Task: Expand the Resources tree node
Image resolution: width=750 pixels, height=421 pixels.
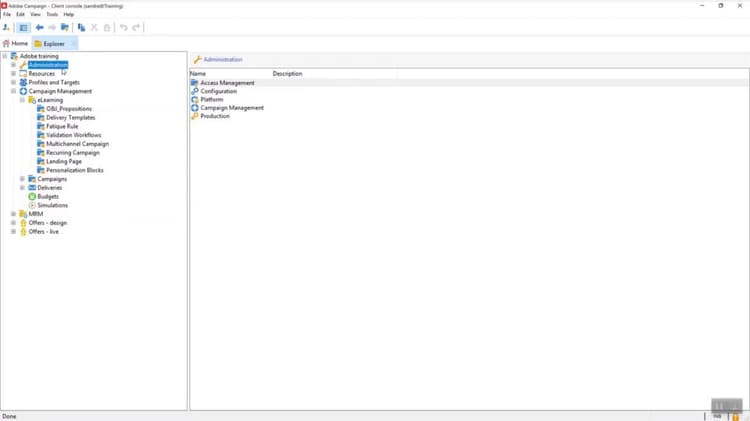Action: click(x=13, y=74)
